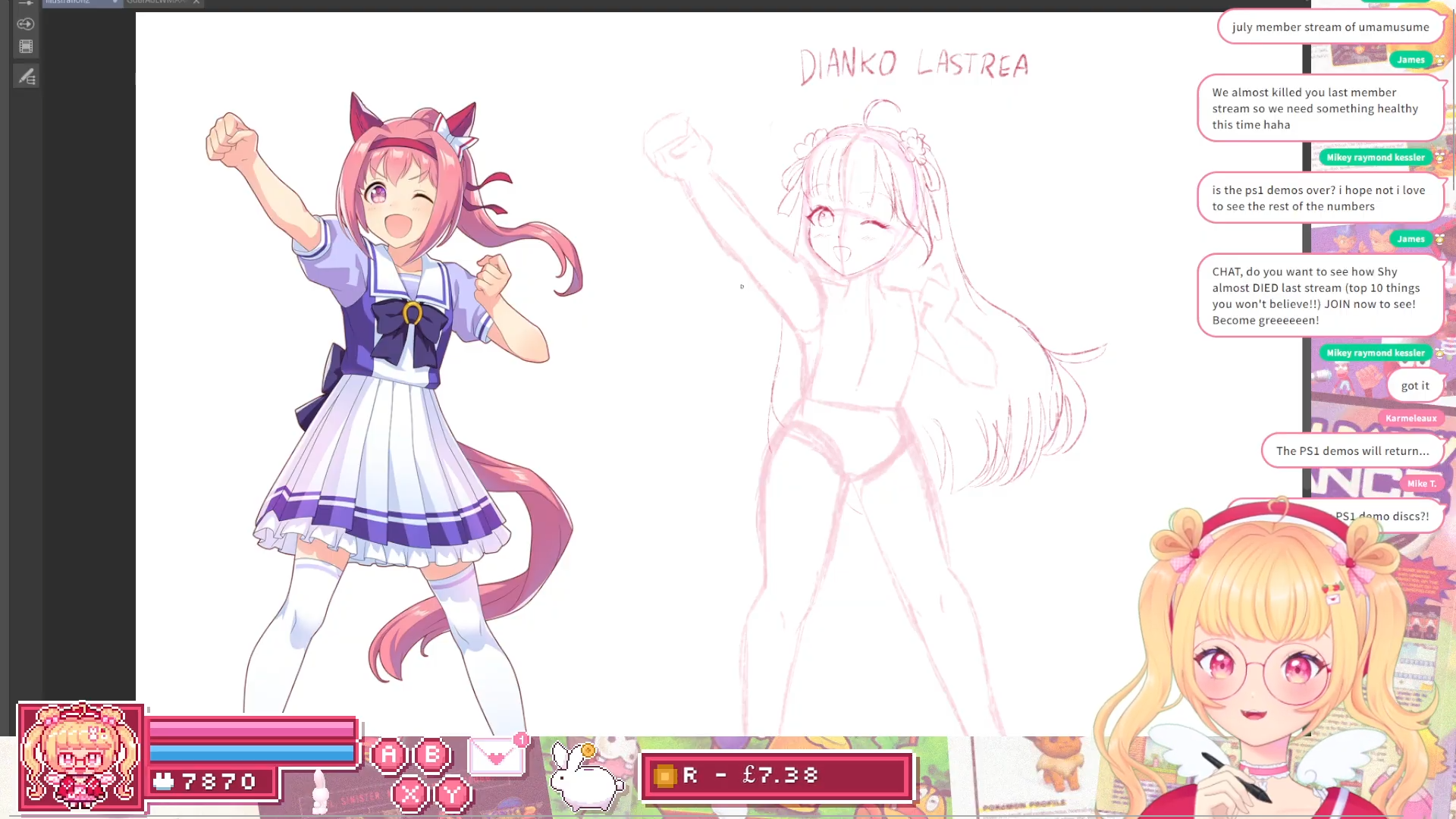This screenshot has width=1456, height=819.
Task: Click the pink health bar in the overlay
Action: [x=251, y=730]
